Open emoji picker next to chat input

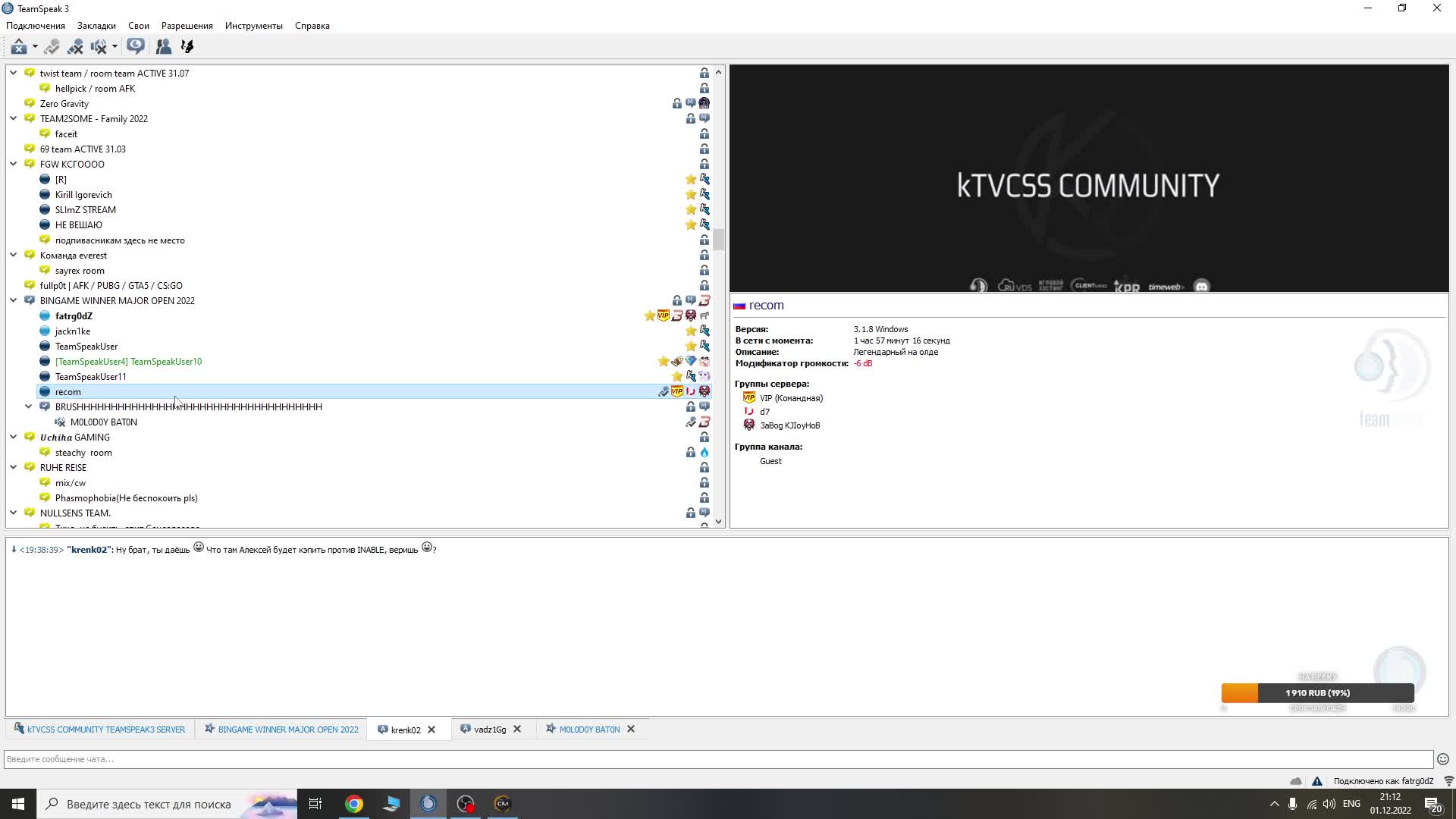pos(1443,759)
